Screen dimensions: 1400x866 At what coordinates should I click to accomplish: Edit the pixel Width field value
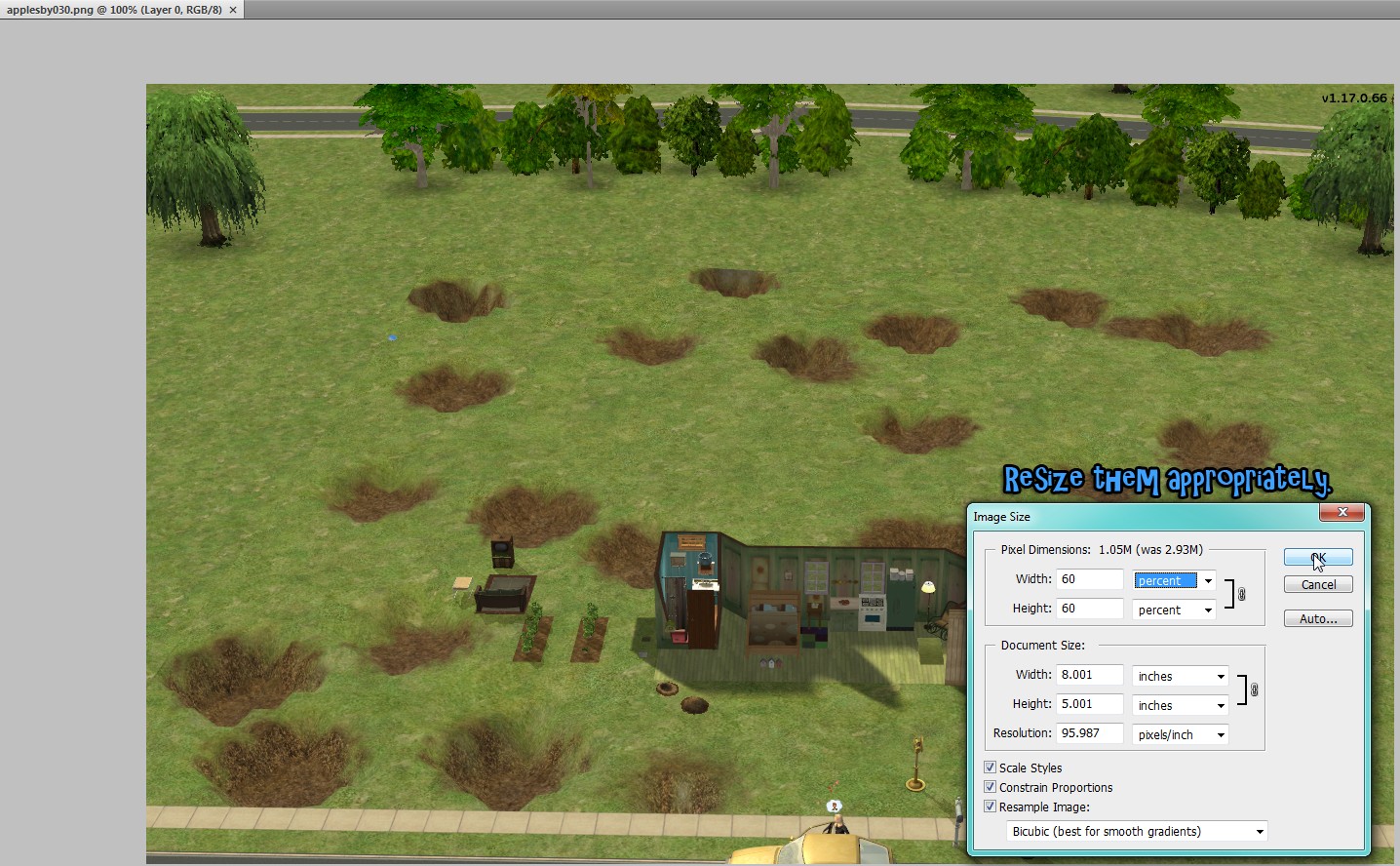pyautogui.click(x=1090, y=579)
